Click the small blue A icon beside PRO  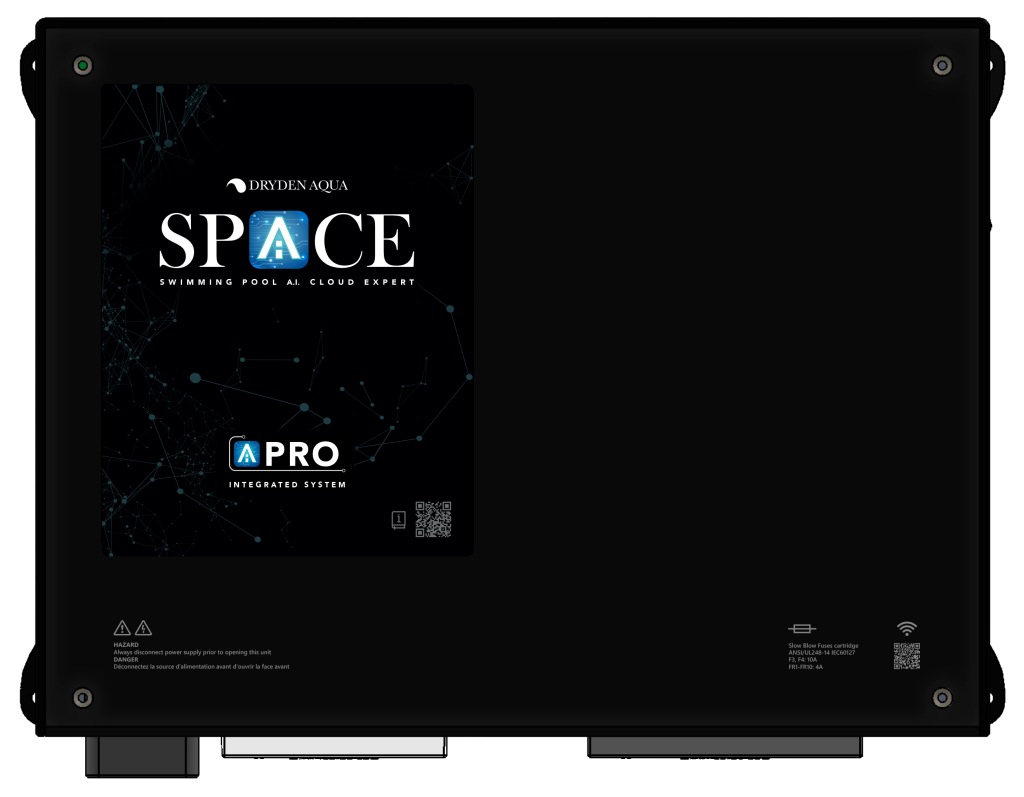tap(247, 453)
